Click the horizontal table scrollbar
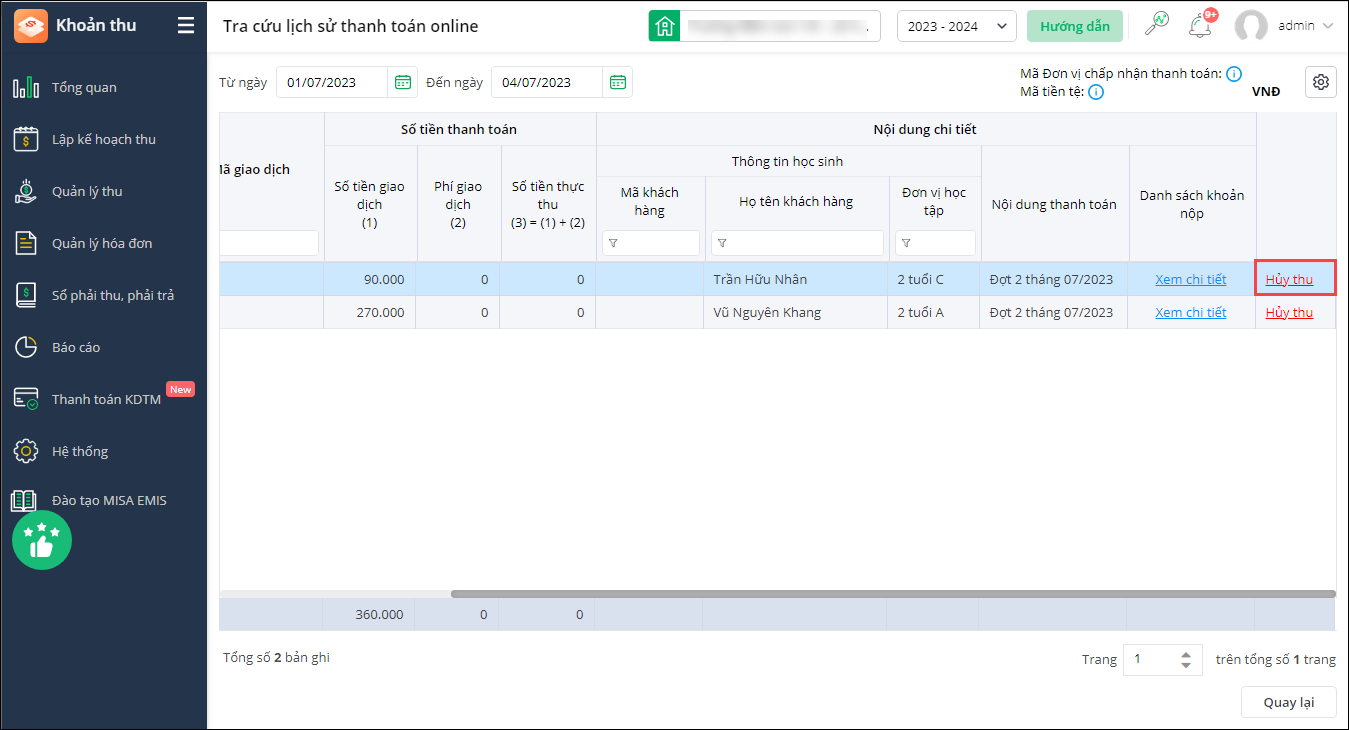The height and width of the screenshot is (730, 1349). tap(893, 594)
